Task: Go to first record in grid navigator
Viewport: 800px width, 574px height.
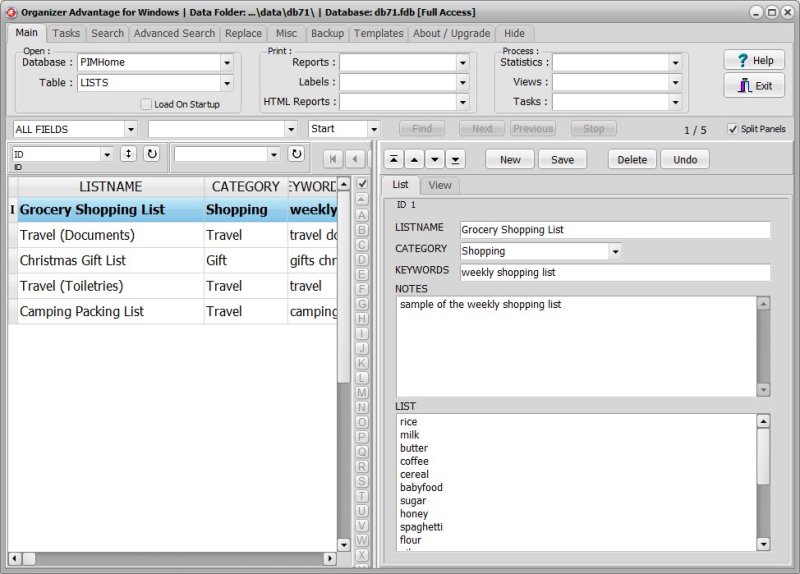Action: coord(333,159)
